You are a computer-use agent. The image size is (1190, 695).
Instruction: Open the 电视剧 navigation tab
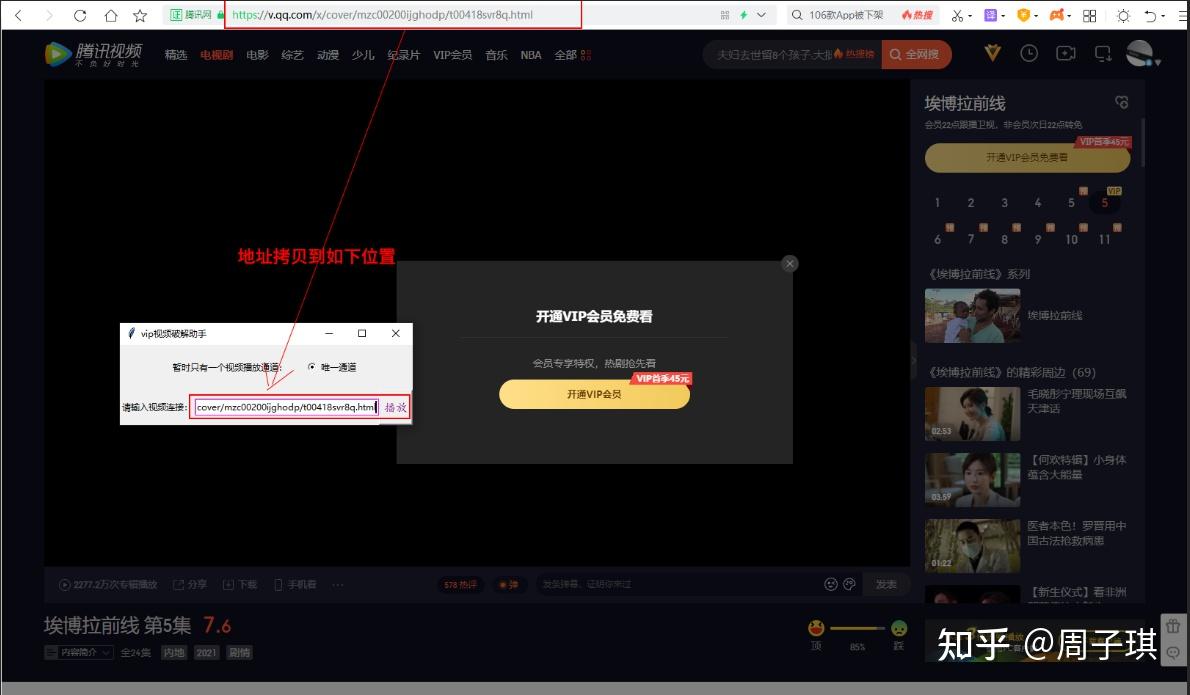(x=216, y=55)
